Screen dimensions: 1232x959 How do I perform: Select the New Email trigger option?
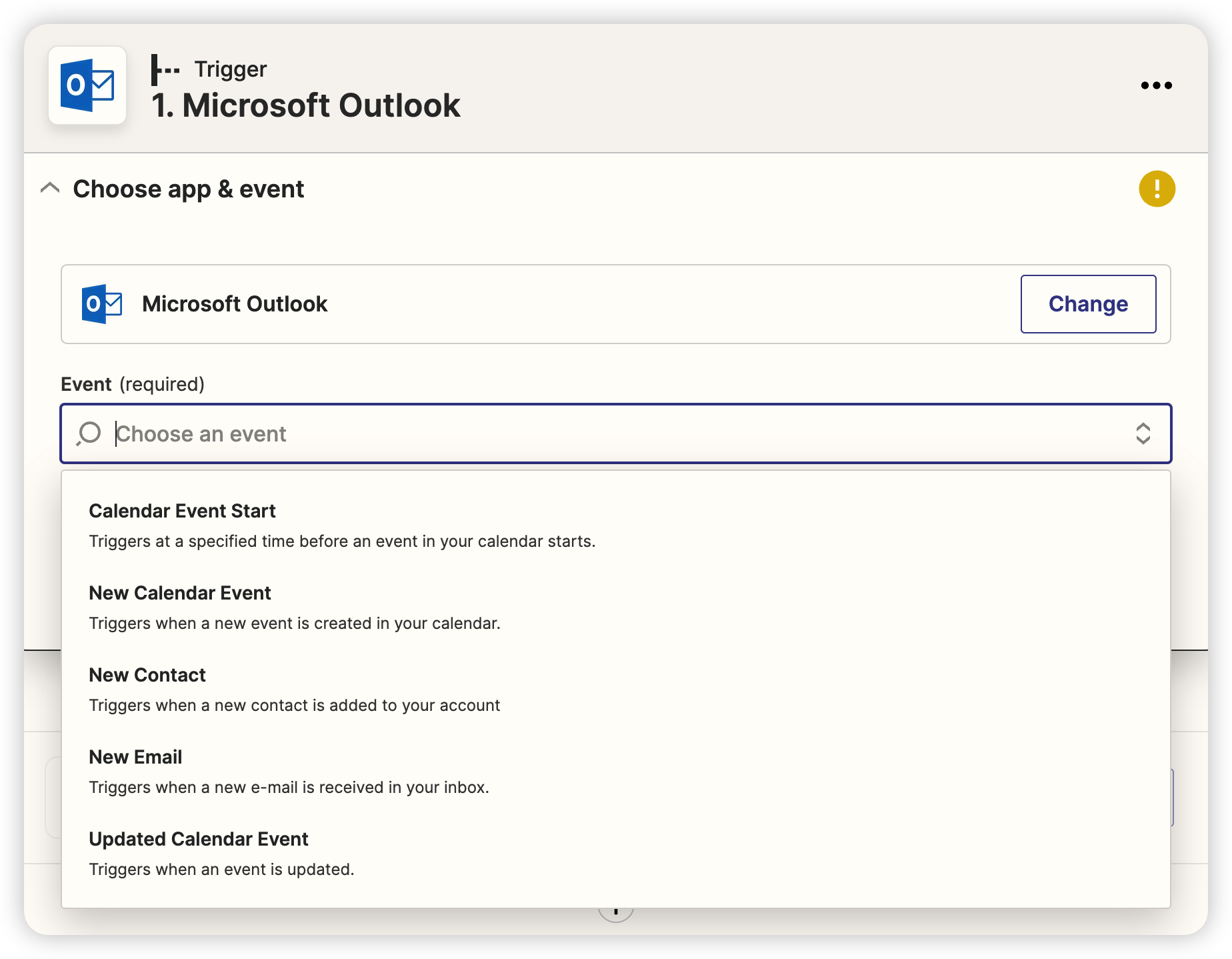[135, 757]
